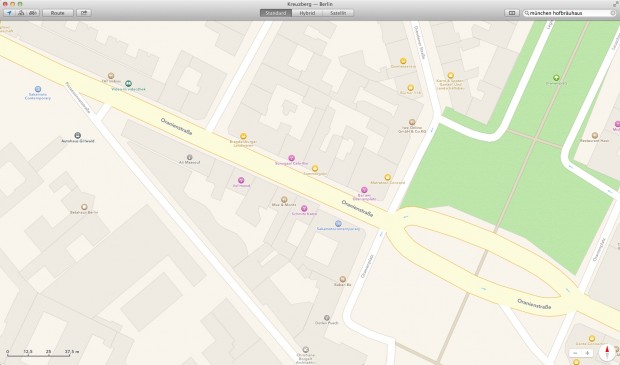Select pink pin left of Max & Moritz
Image resolution: width=620 pixels, height=365 pixels.
(241, 180)
